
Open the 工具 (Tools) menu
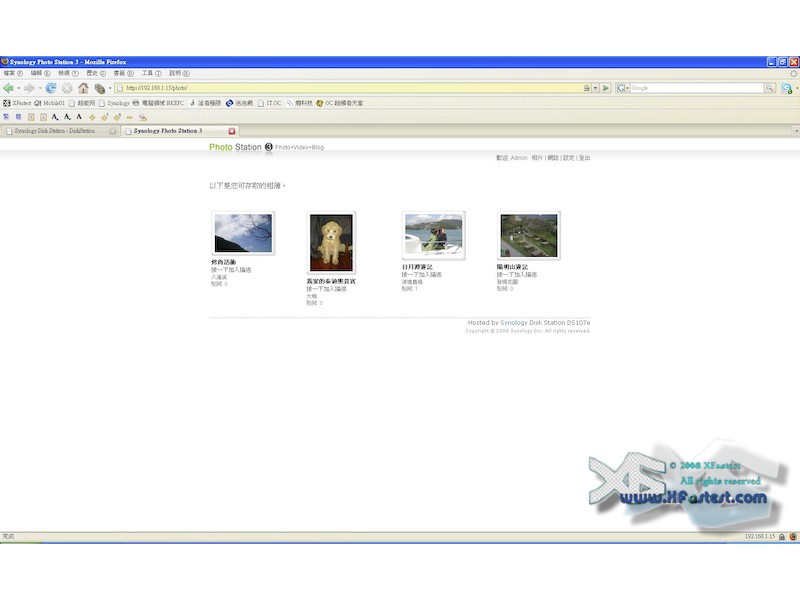pos(152,73)
